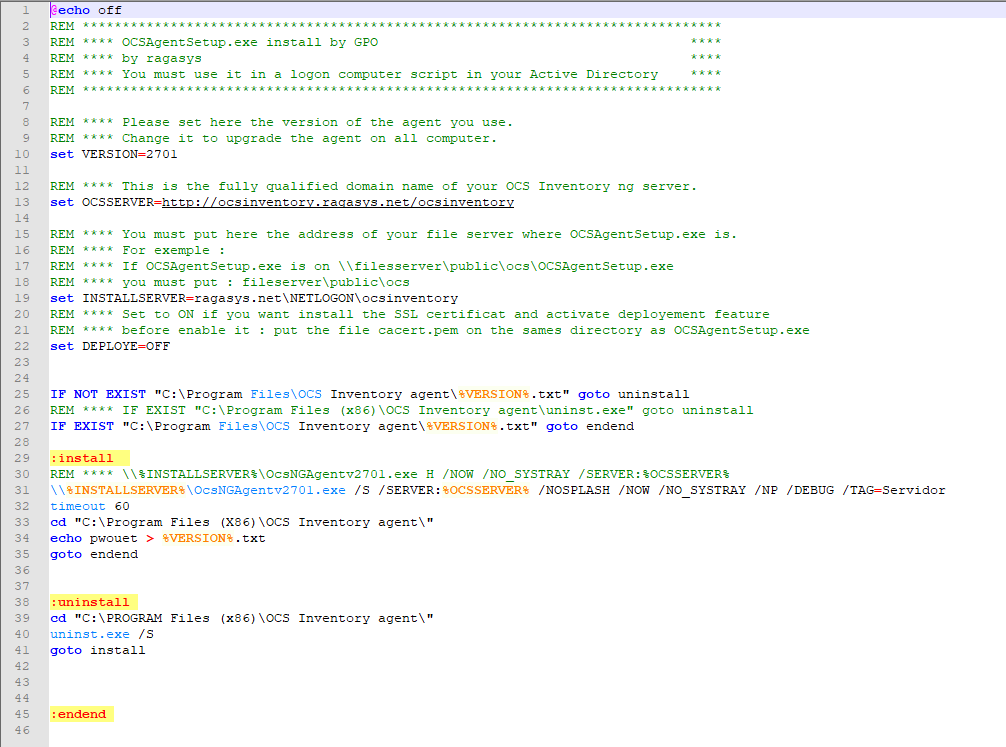Screen dimensions: 1006x747
Task: Click line number 10 beside set VERSION
Action: [x=30, y=154]
